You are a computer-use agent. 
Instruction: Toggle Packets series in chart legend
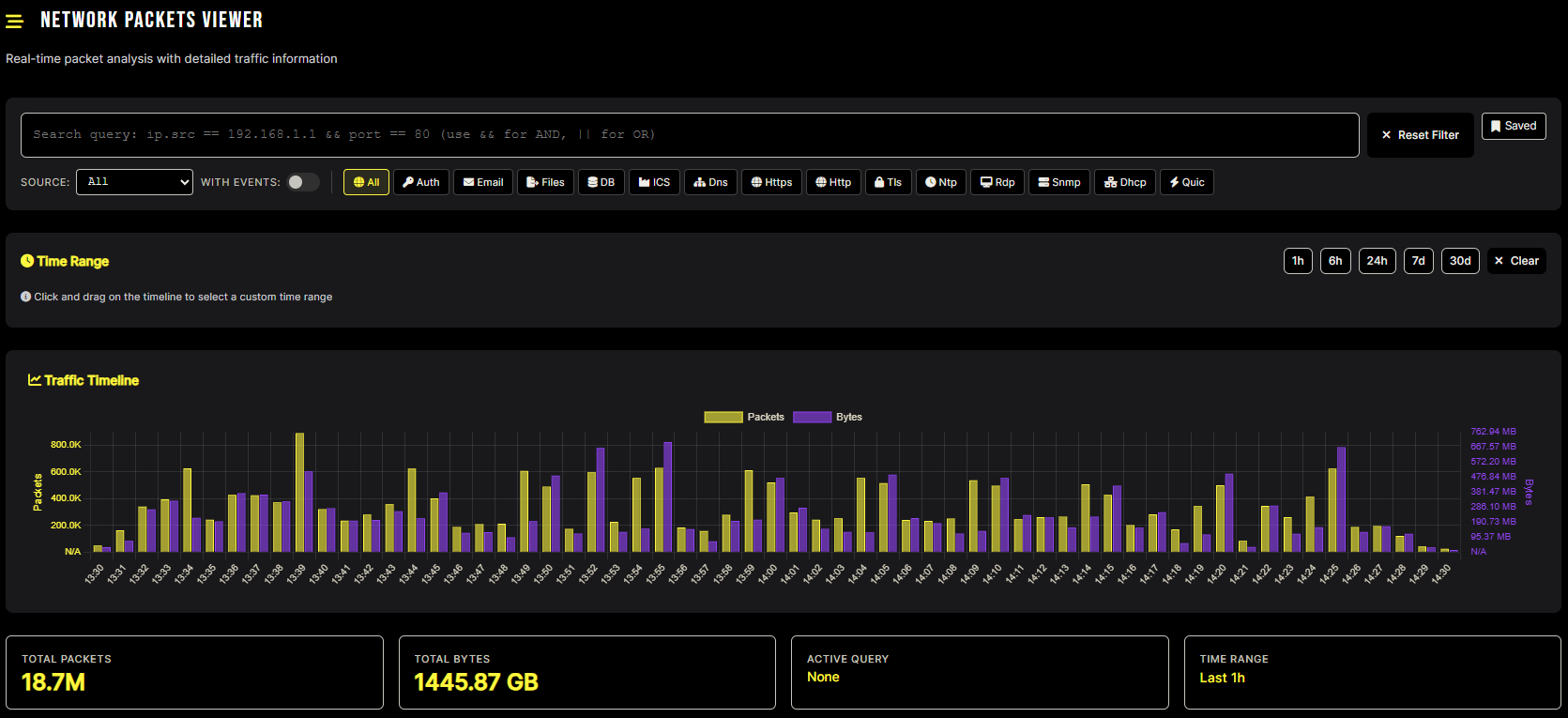[744, 417]
